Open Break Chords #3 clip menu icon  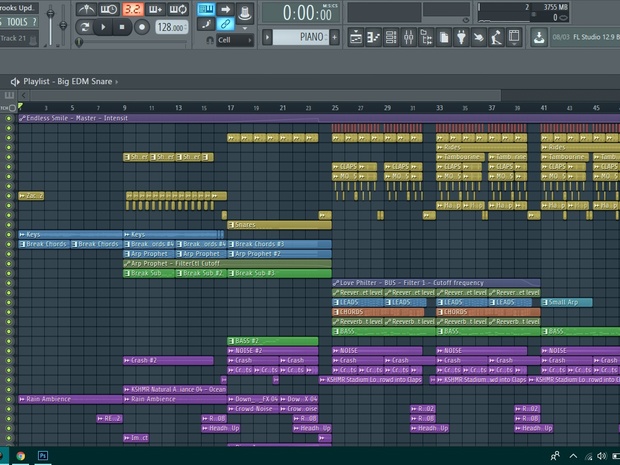pyautogui.click(x=231, y=244)
